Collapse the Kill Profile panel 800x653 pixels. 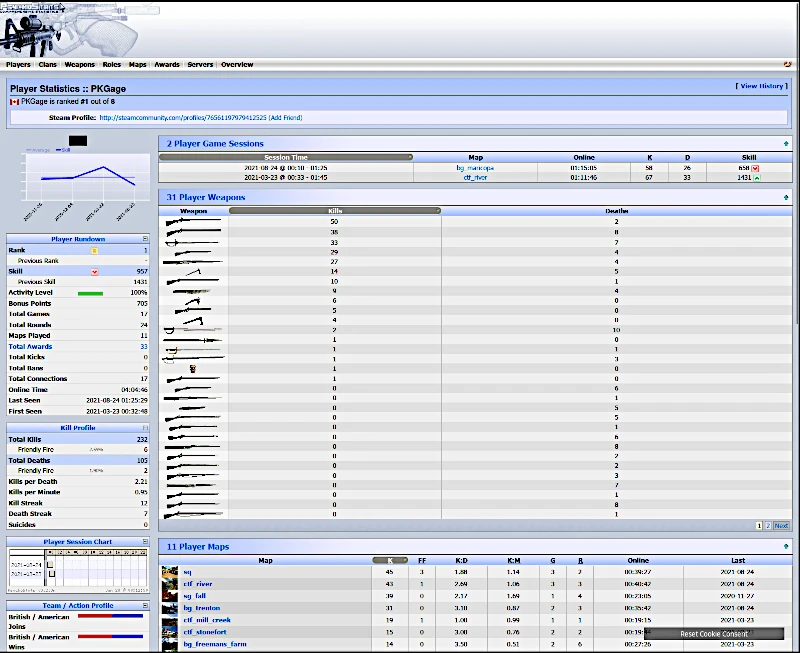point(145,428)
